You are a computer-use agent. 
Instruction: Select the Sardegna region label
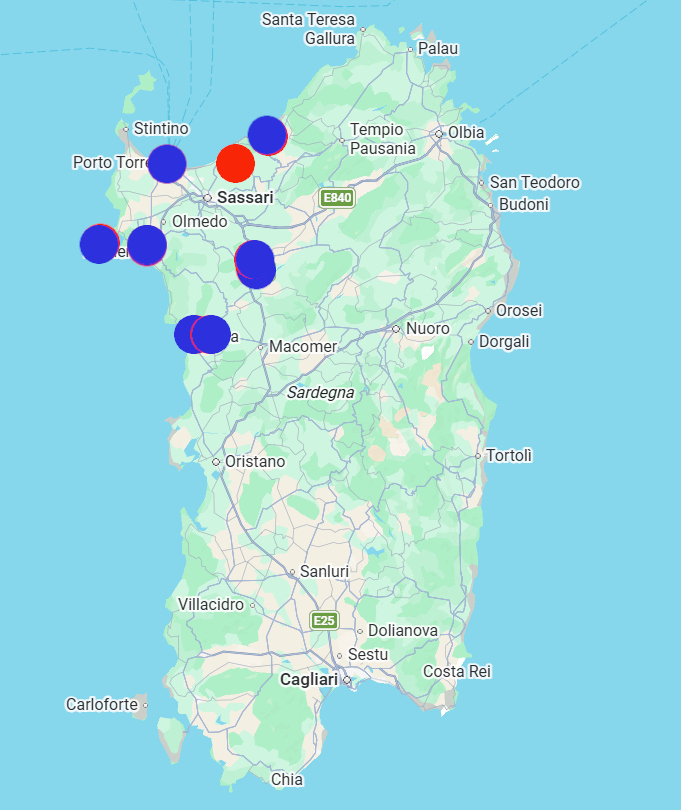point(320,393)
